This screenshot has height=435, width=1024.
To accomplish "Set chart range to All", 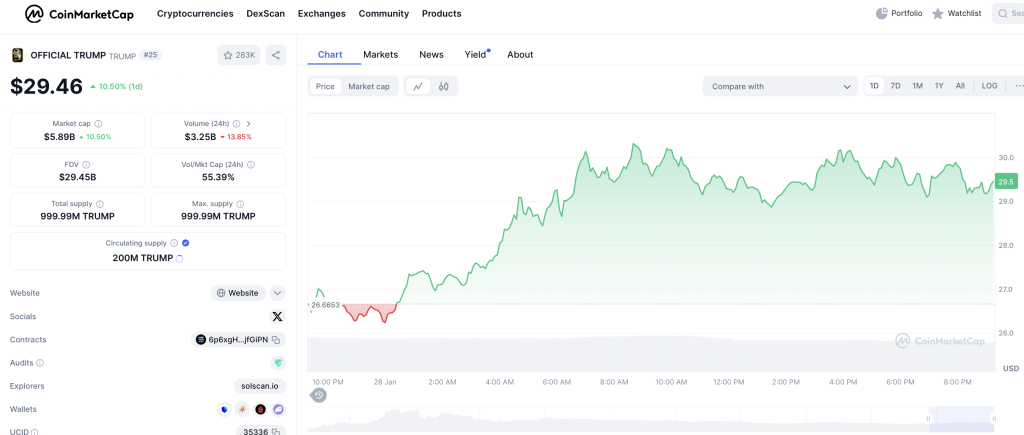I will click(960, 86).
